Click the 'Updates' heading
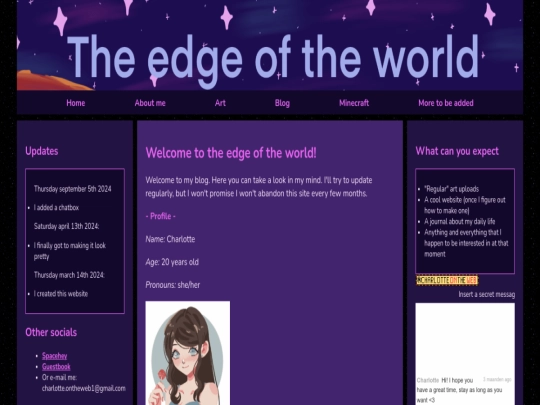 [42, 151]
